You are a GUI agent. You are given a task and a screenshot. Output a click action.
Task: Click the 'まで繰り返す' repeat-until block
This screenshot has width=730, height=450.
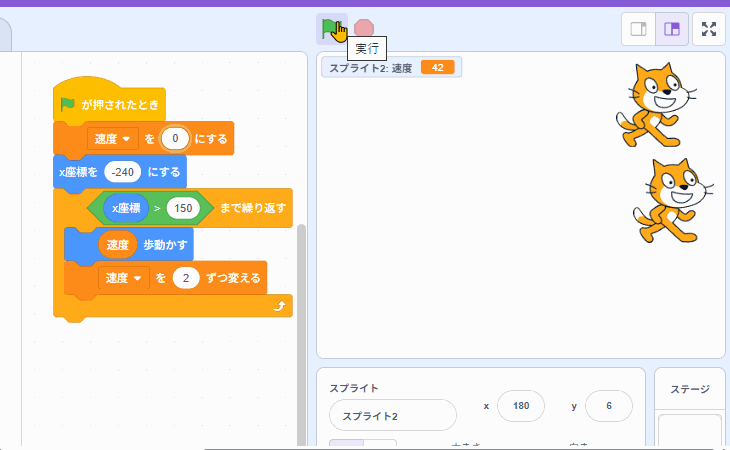(x=252, y=208)
